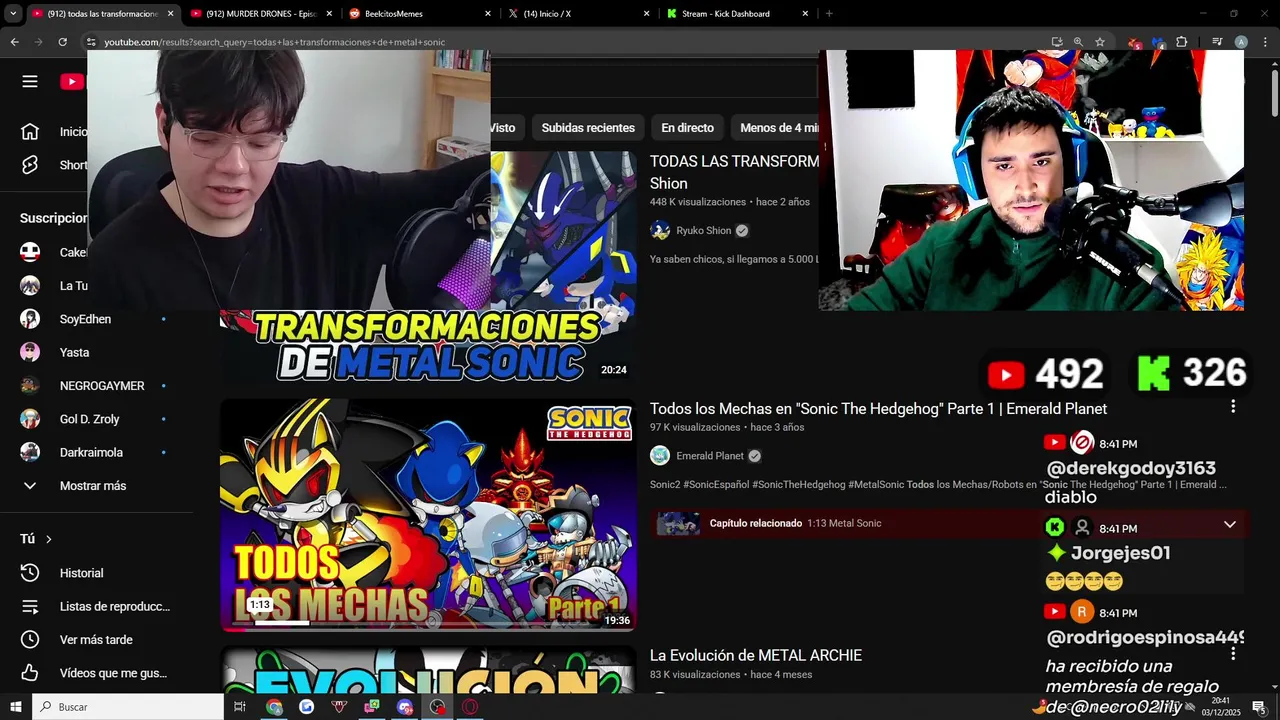Click the Windows Buscar search box
Screen dimensions: 1280x720
[x=128, y=707]
